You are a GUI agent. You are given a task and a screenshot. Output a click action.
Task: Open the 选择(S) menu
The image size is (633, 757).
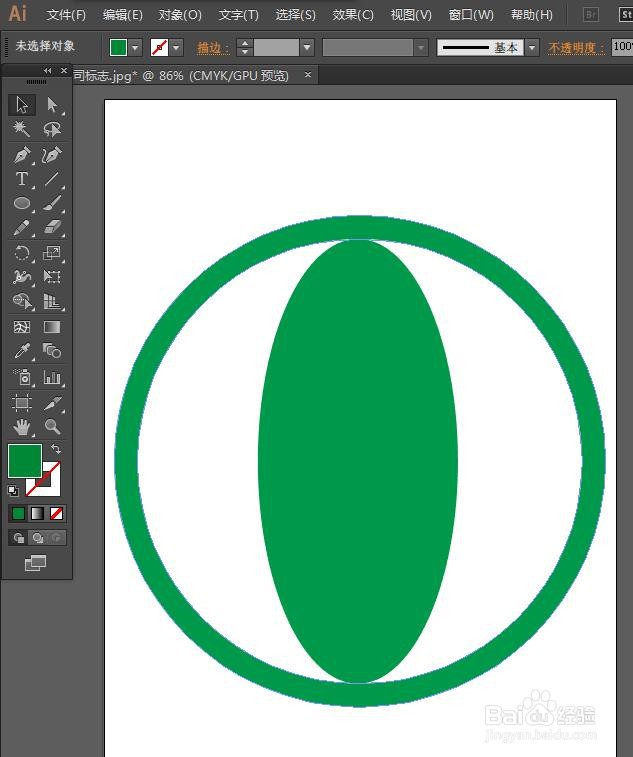295,15
